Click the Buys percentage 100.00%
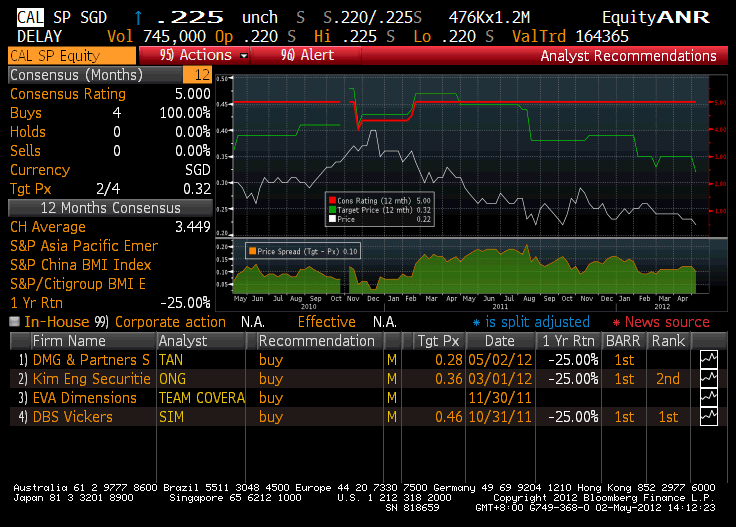This screenshot has width=736, height=527. (185, 113)
